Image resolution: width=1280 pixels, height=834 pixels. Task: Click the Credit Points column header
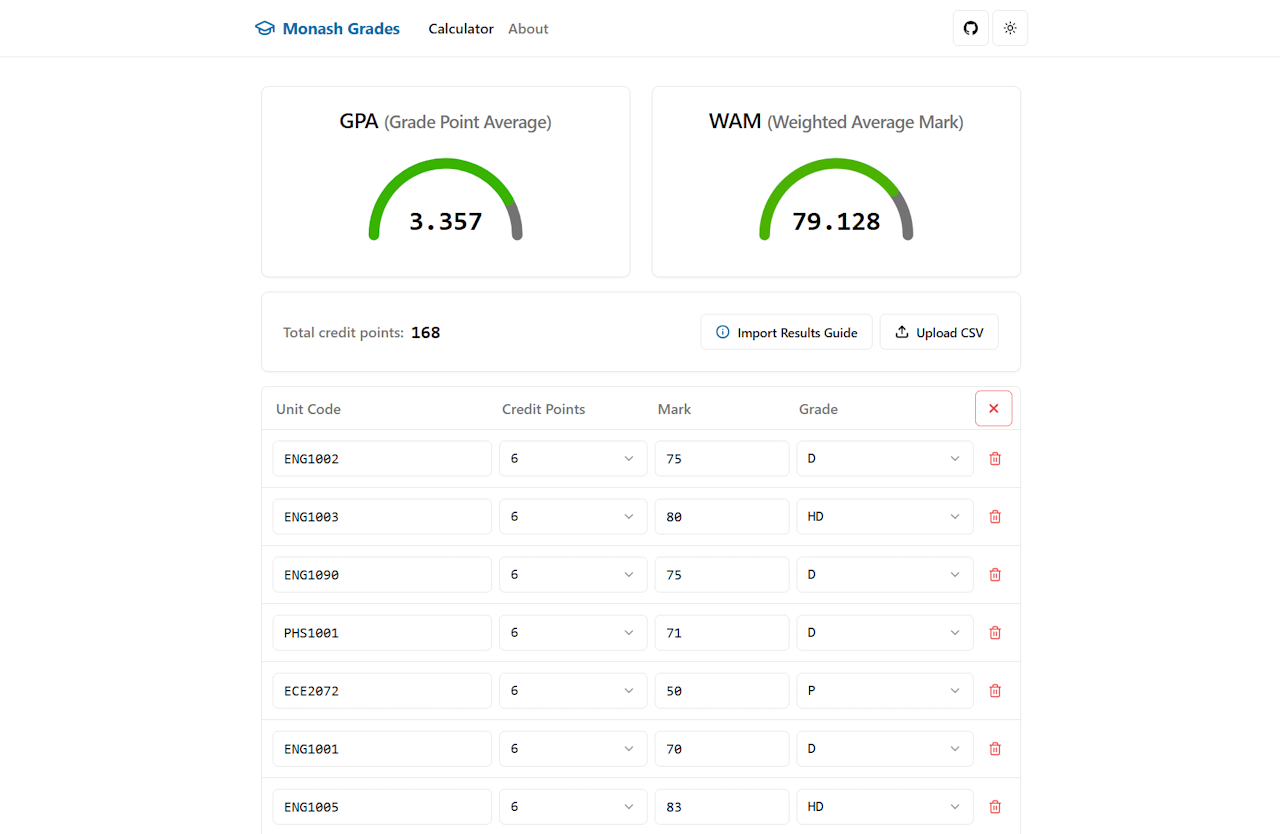click(544, 409)
